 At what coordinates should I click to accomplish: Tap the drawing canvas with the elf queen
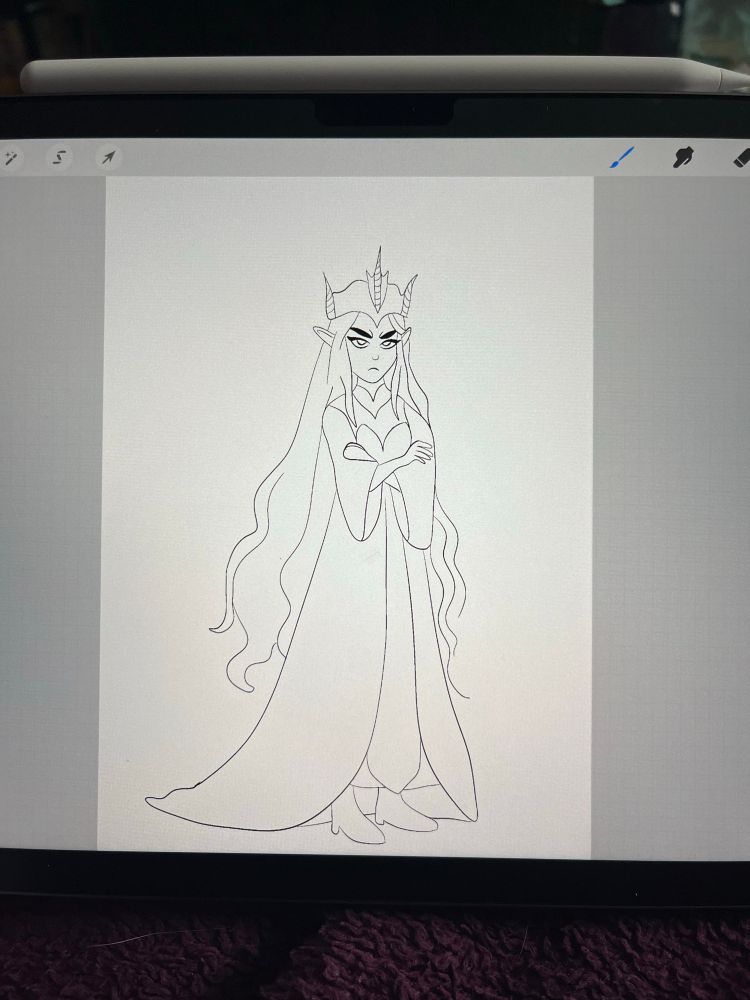tap(346, 517)
